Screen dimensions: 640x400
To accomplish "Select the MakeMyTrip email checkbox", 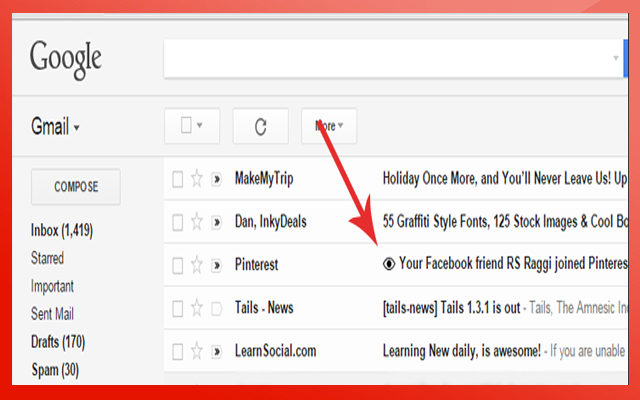I will pos(178,180).
